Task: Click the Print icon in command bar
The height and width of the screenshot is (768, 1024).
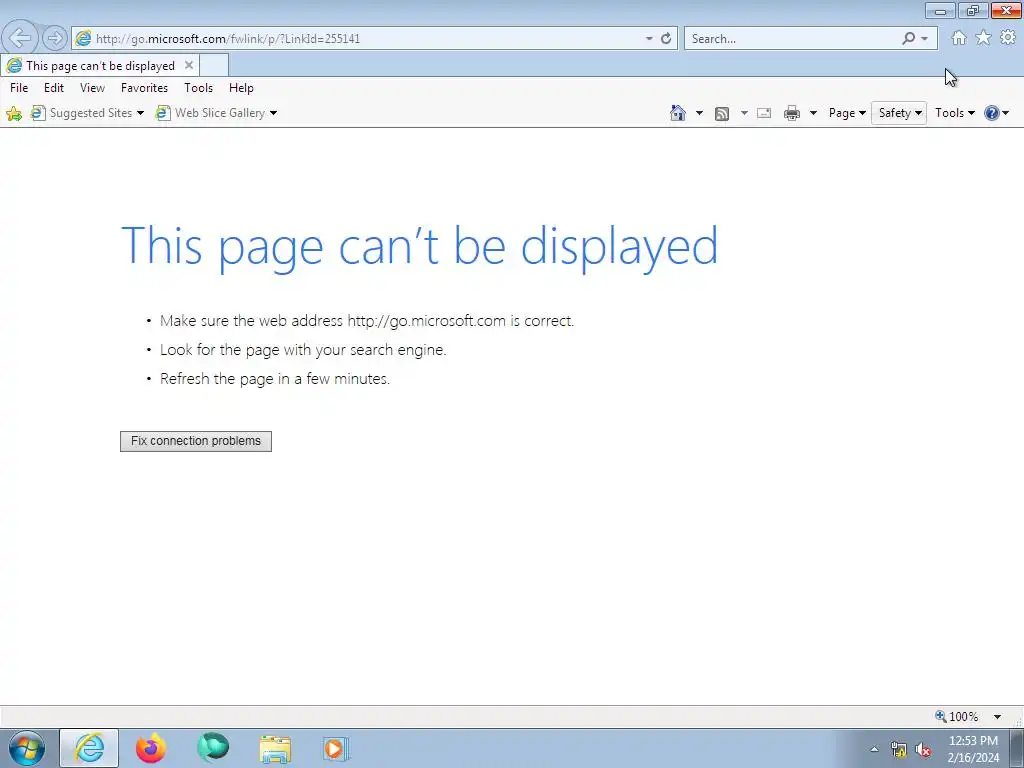Action: (792, 114)
